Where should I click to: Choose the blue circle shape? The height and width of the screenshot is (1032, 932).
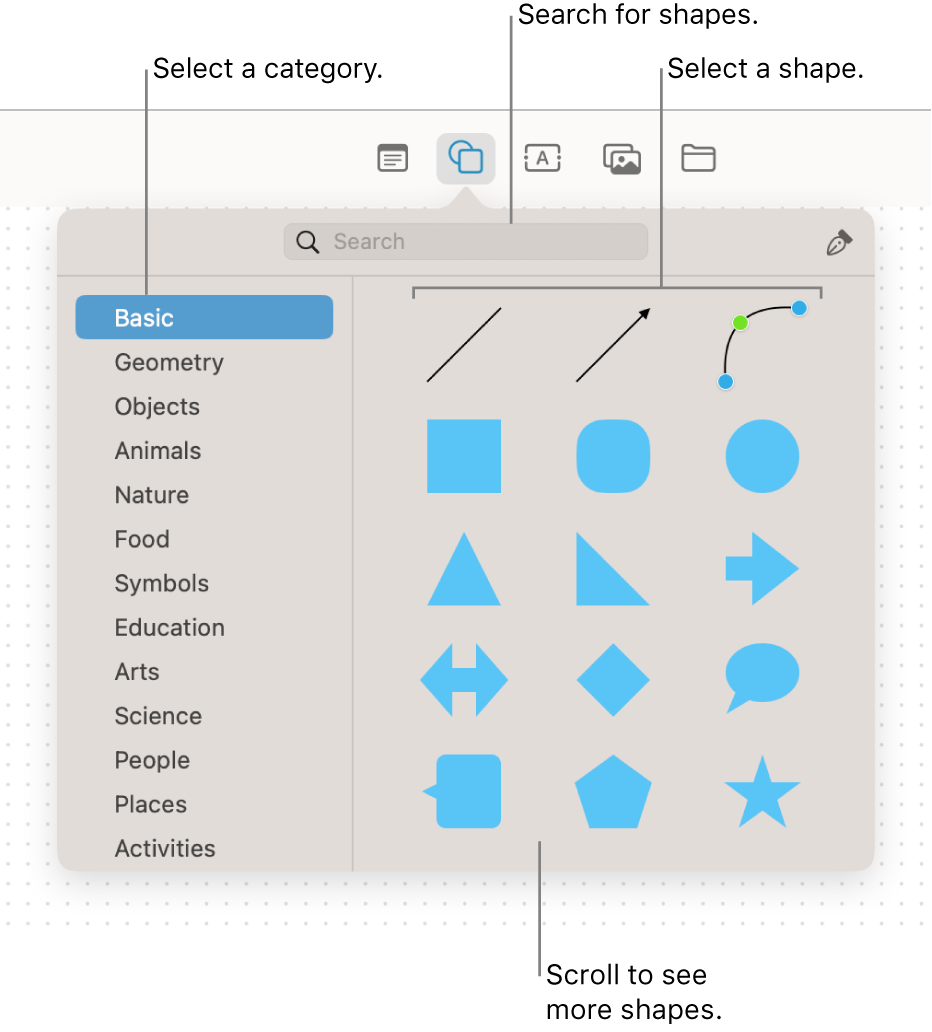click(x=762, y=457)
